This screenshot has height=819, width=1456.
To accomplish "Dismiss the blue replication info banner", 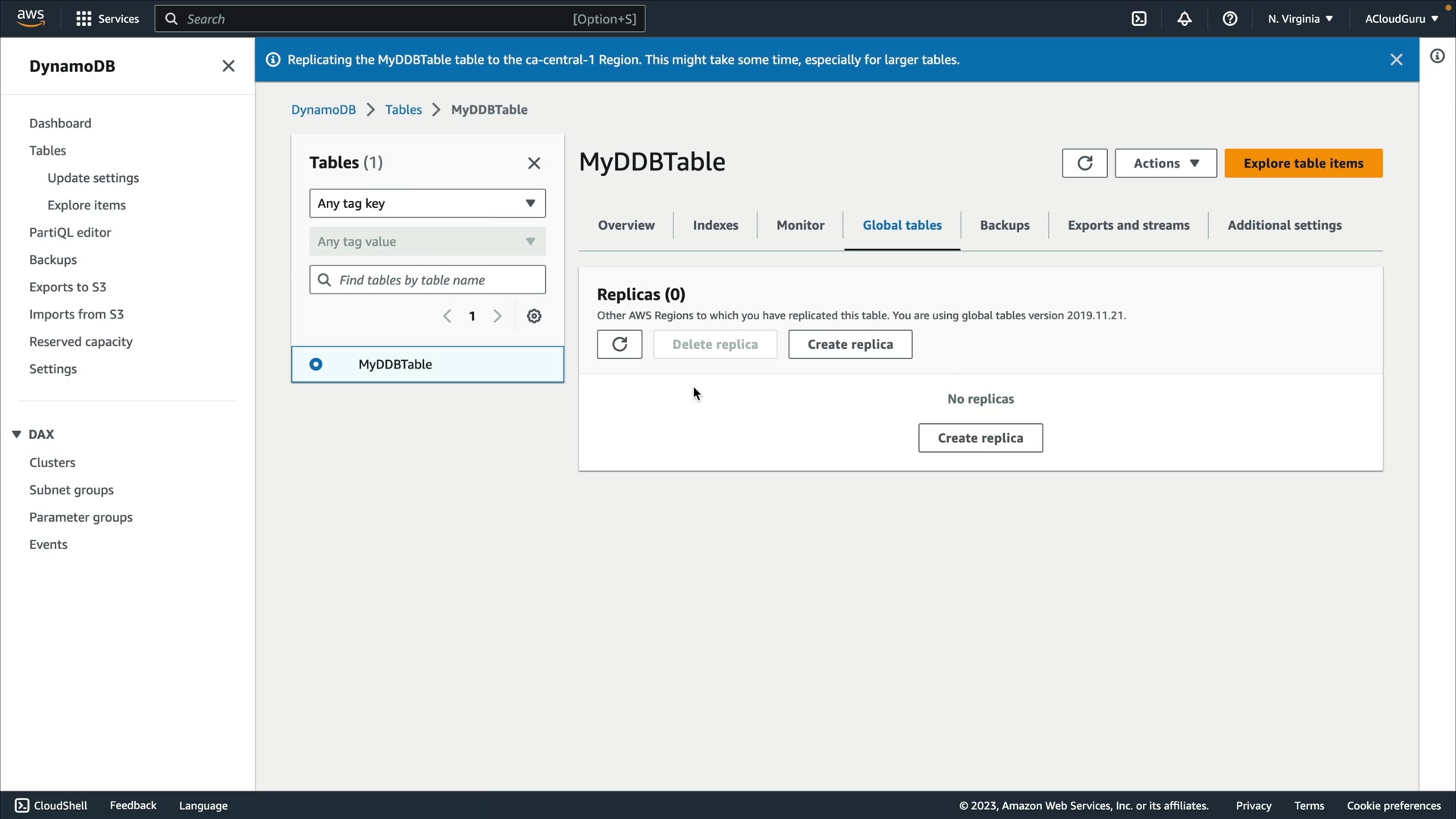I will 1396,60.
